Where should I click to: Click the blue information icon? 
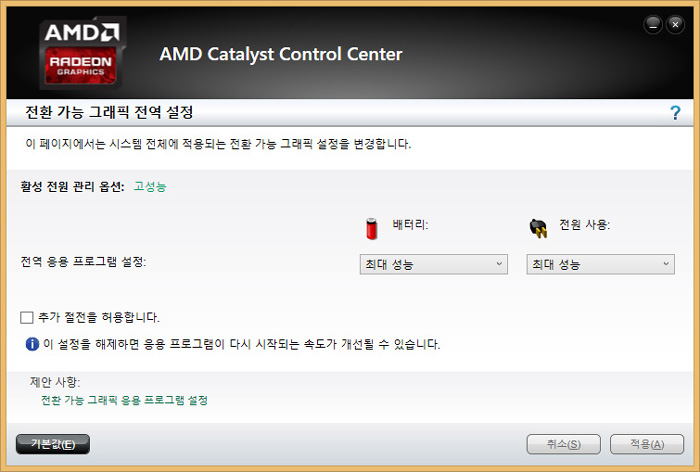(32, 344)
